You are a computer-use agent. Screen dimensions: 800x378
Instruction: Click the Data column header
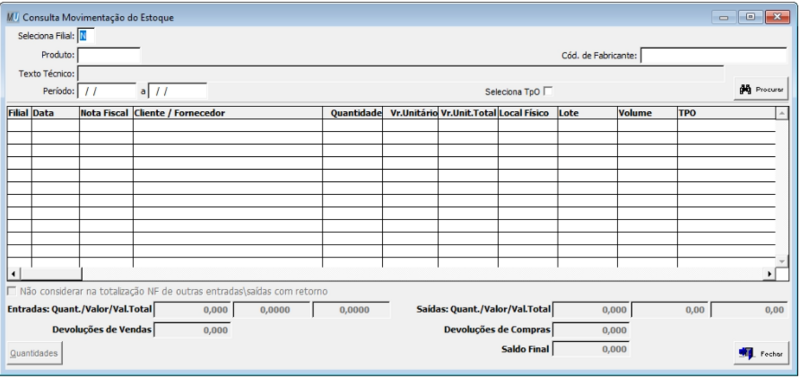[x=56, y=113]
